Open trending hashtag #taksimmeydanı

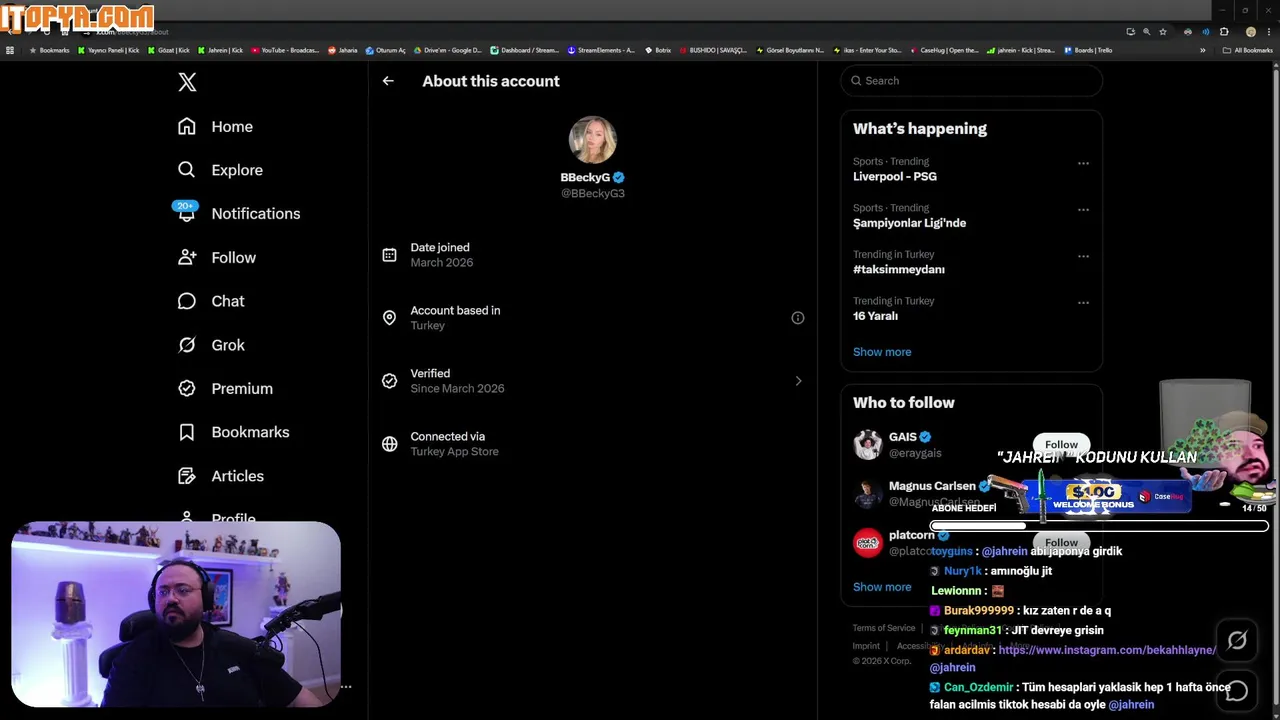(x=898, y=270)
